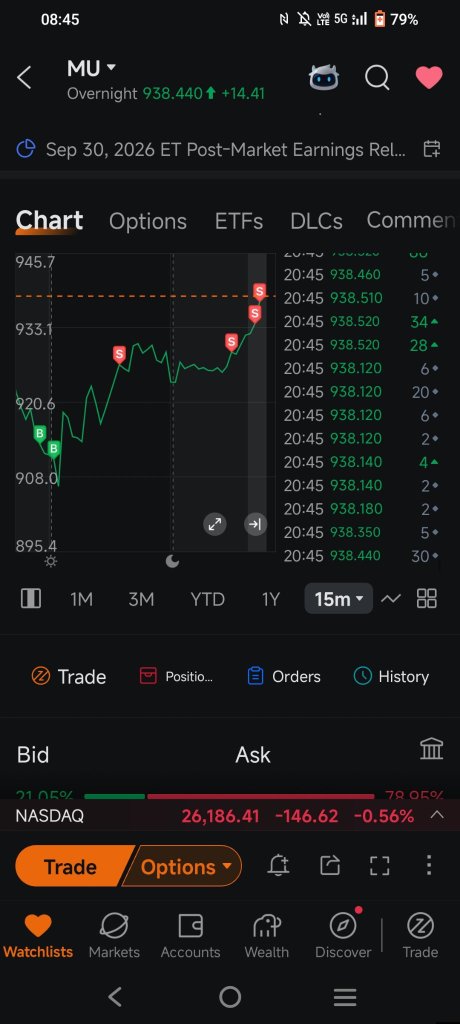Open the AI assistant robot icon
The height and width of the screenshot is (1024, 460).
click(323, 78)
